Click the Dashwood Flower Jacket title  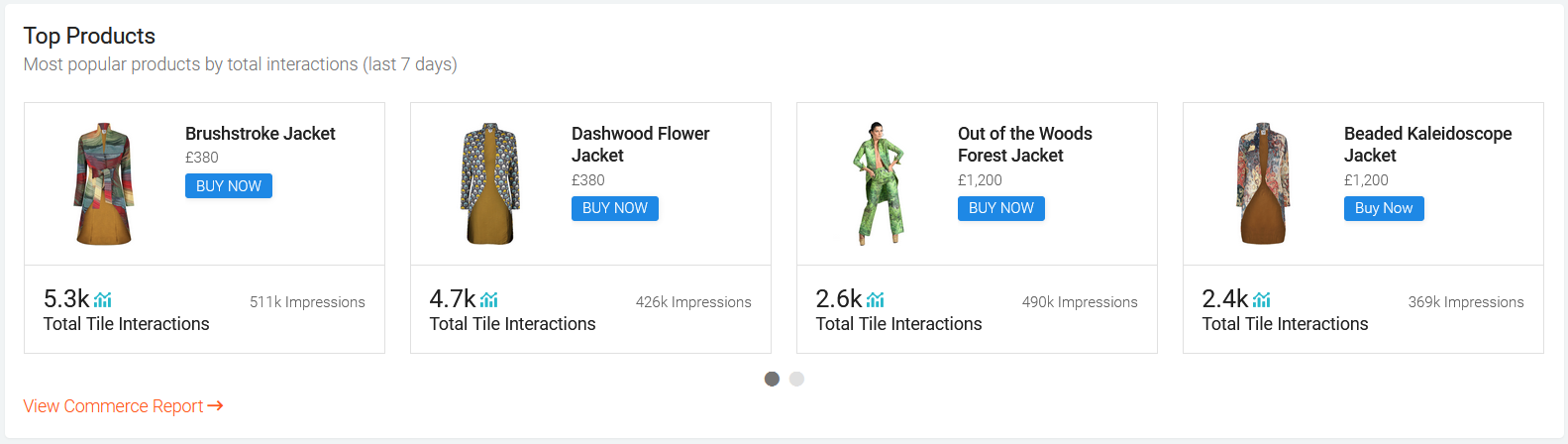pyautogui.click(x=640, y=145)
